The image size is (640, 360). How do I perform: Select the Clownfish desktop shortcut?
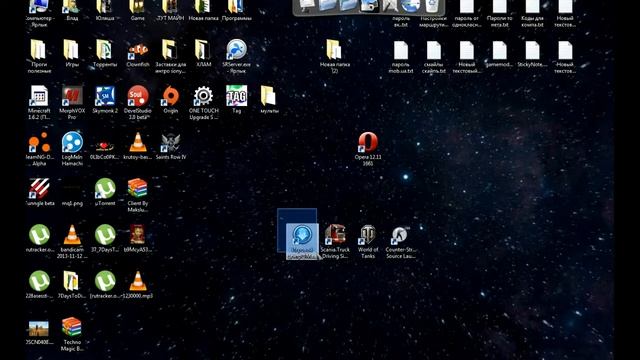point(138,50)
